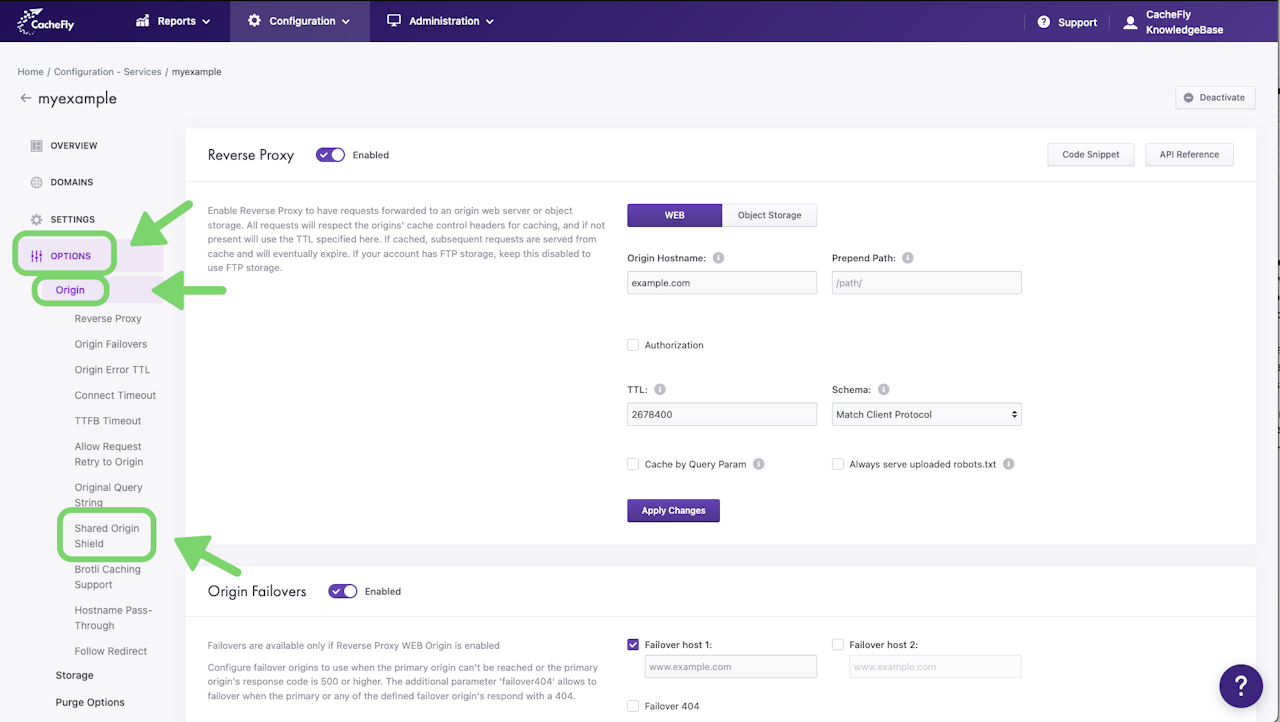Open the Reports menu
Screen dimensions: 1280x722
pyautogui.click(x=173, y=21)
